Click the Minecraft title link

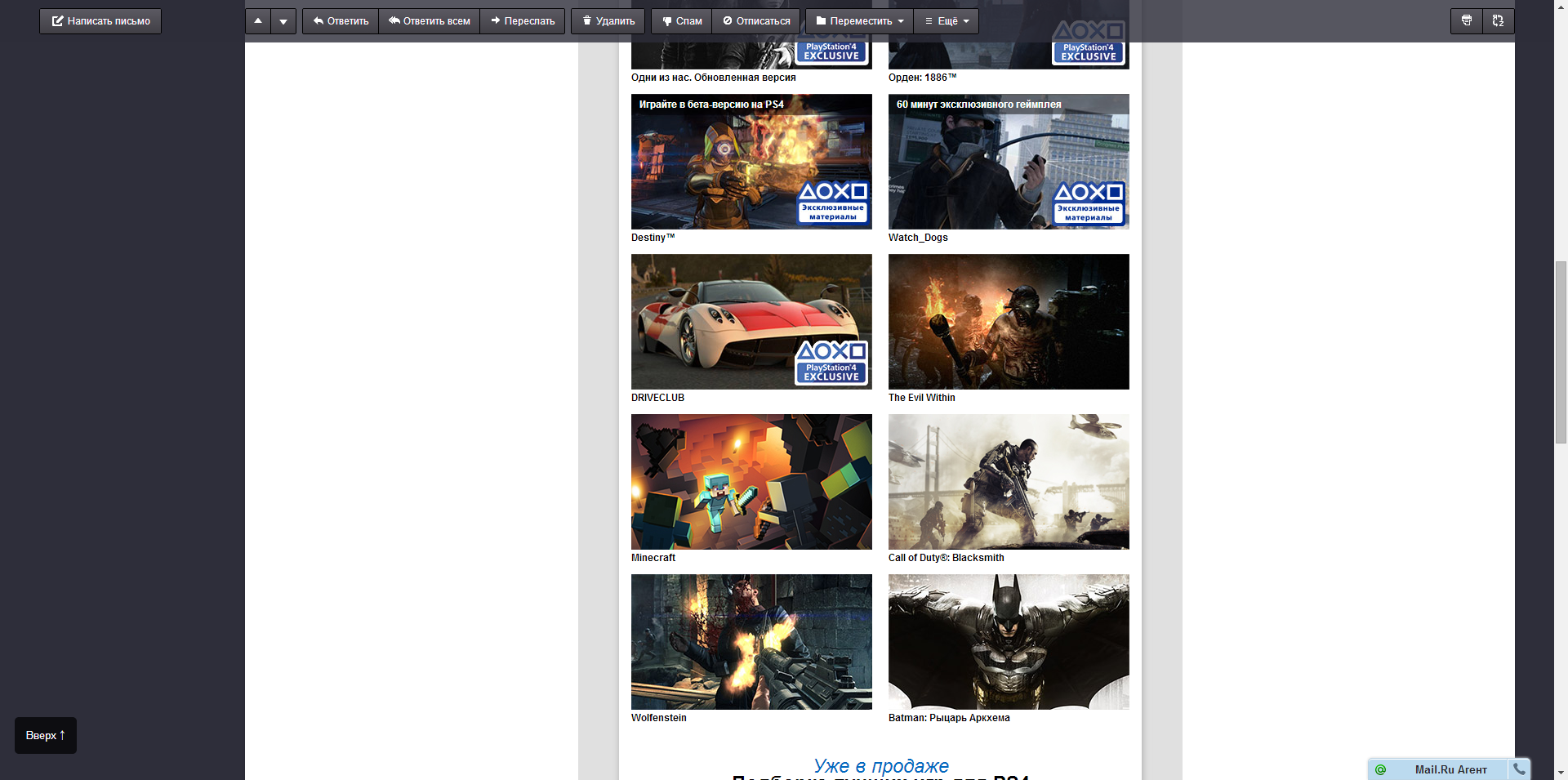pyautogui.click(x=653, y=558)
